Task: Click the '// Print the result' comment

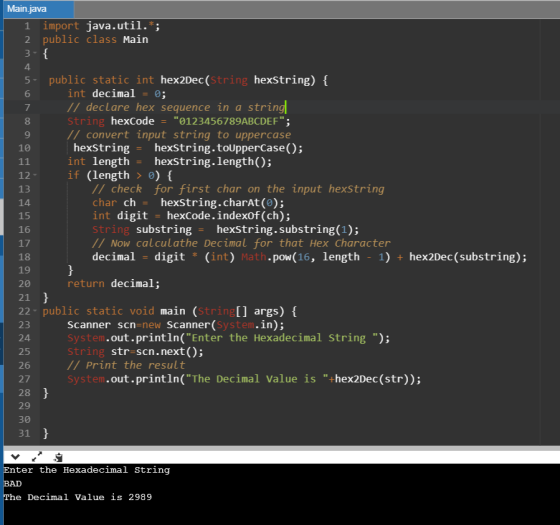Action: click(126, 365)
